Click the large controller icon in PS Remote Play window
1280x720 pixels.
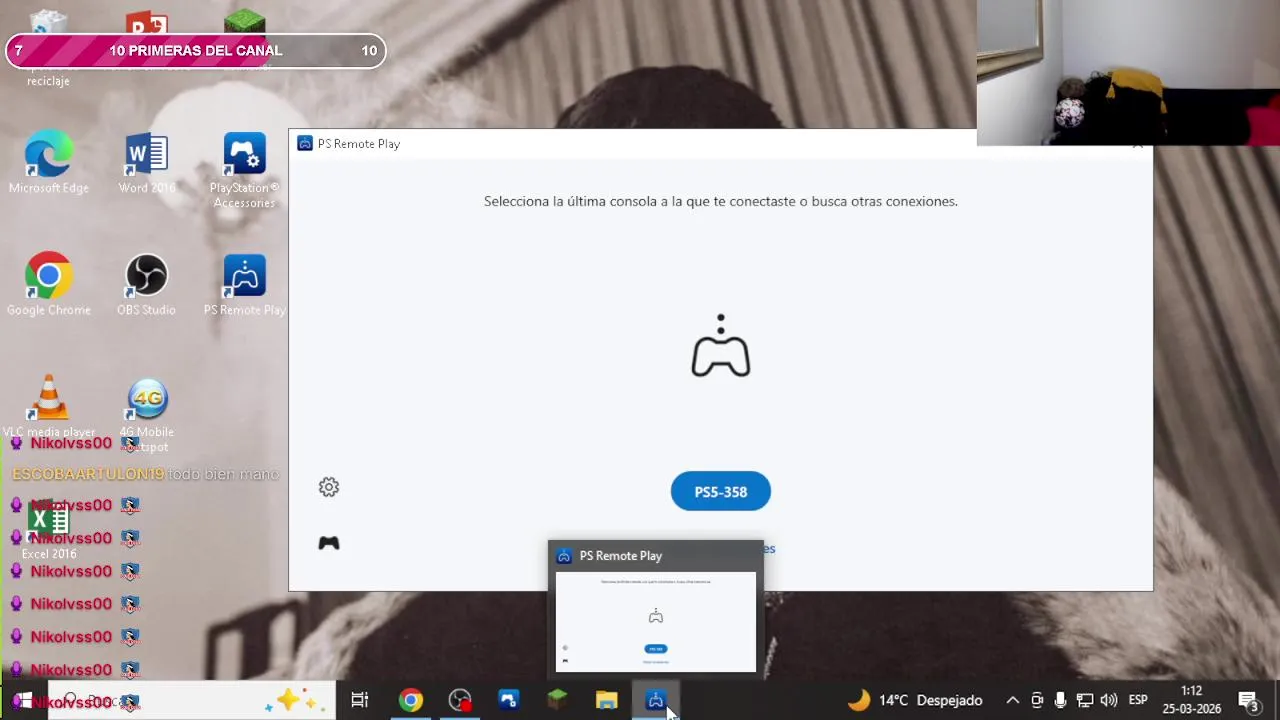click(720, 346)
